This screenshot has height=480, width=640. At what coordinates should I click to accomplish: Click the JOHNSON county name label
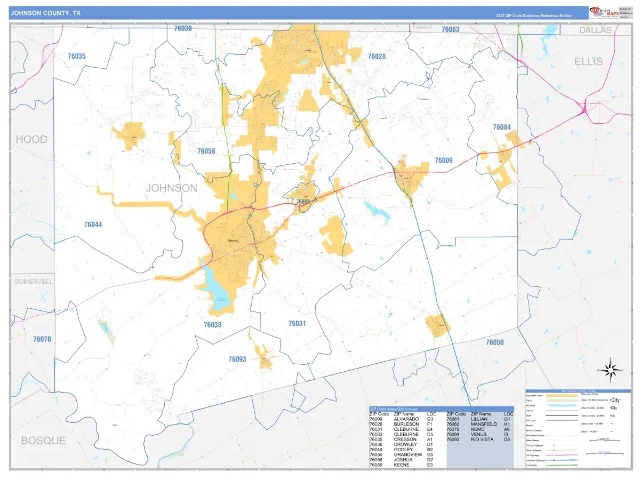pyautogui.click(x=171, y=188)
